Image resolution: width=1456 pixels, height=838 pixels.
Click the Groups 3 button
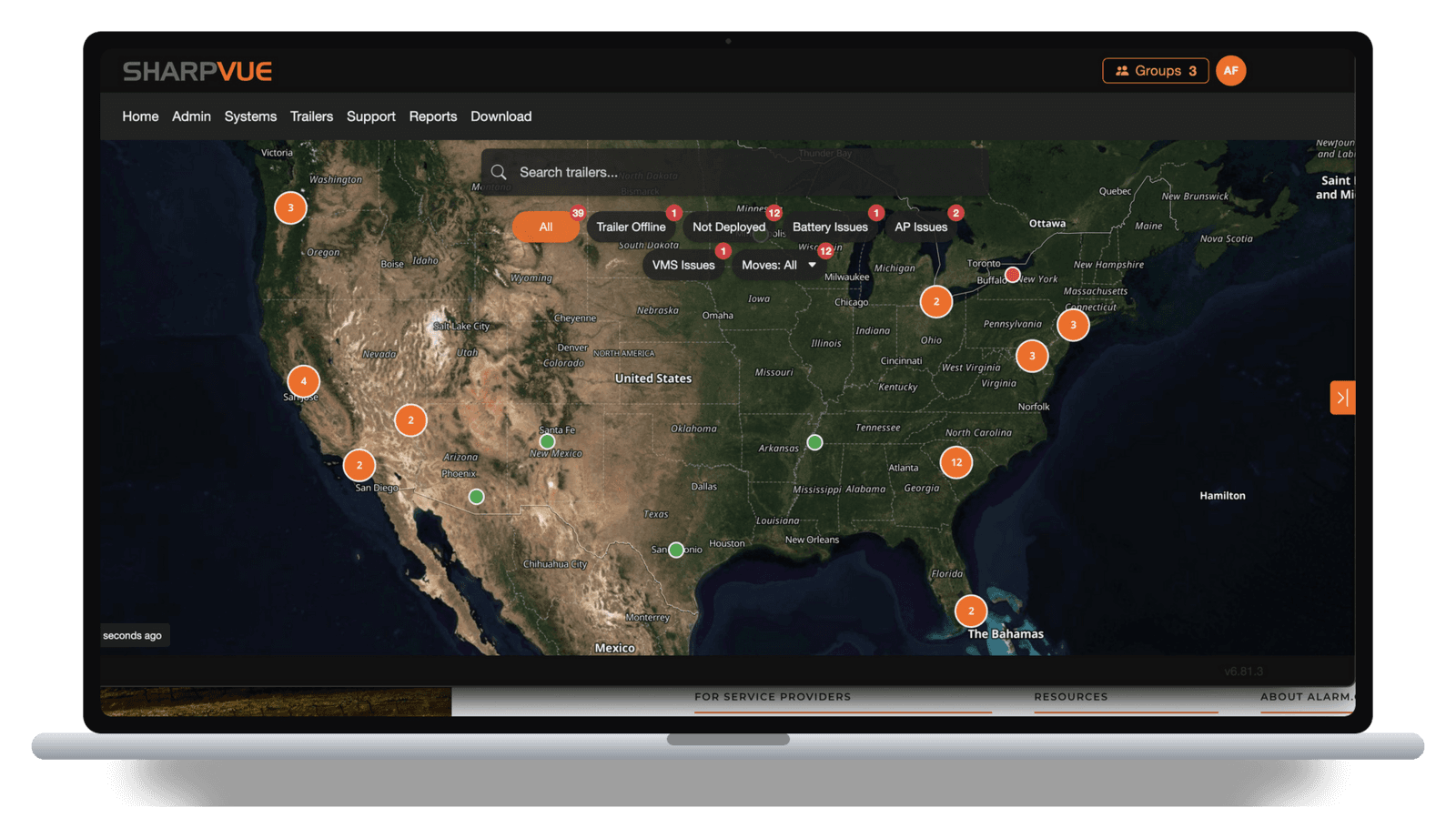pos(1156,71)
